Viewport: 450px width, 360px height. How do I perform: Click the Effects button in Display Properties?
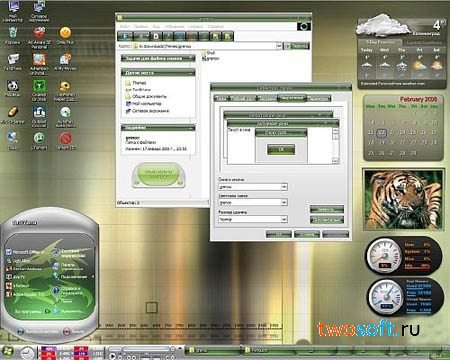[327, 209]
